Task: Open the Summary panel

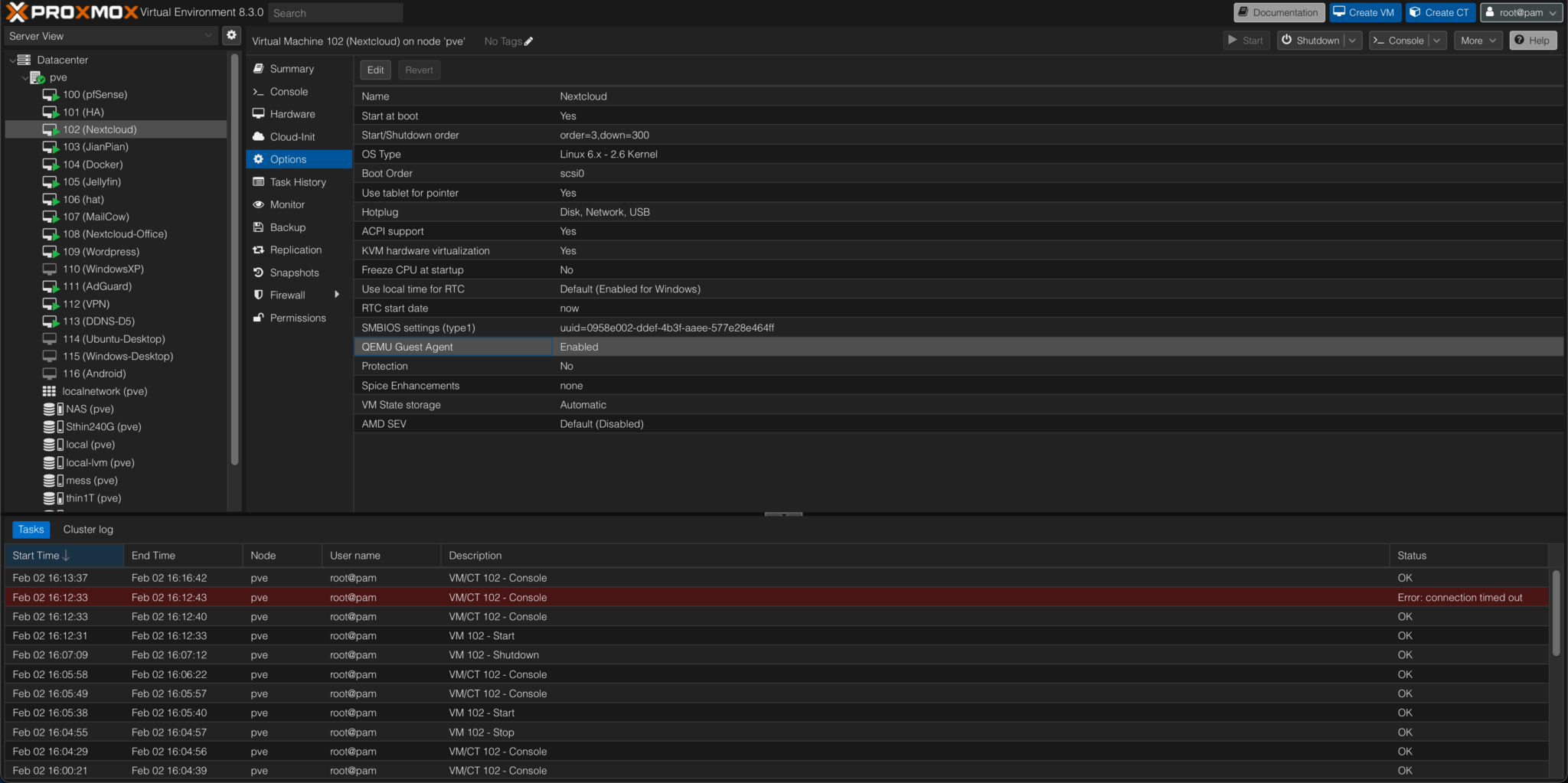Action: point(292,69)
